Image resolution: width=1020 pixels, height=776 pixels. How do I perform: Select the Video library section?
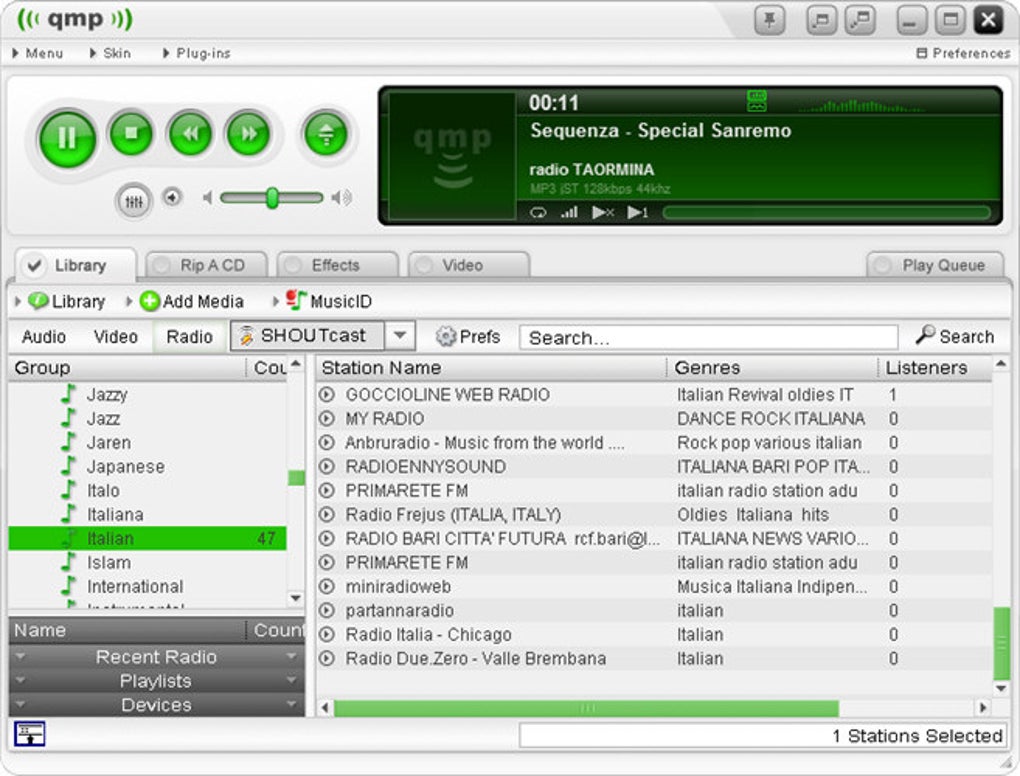115,337
